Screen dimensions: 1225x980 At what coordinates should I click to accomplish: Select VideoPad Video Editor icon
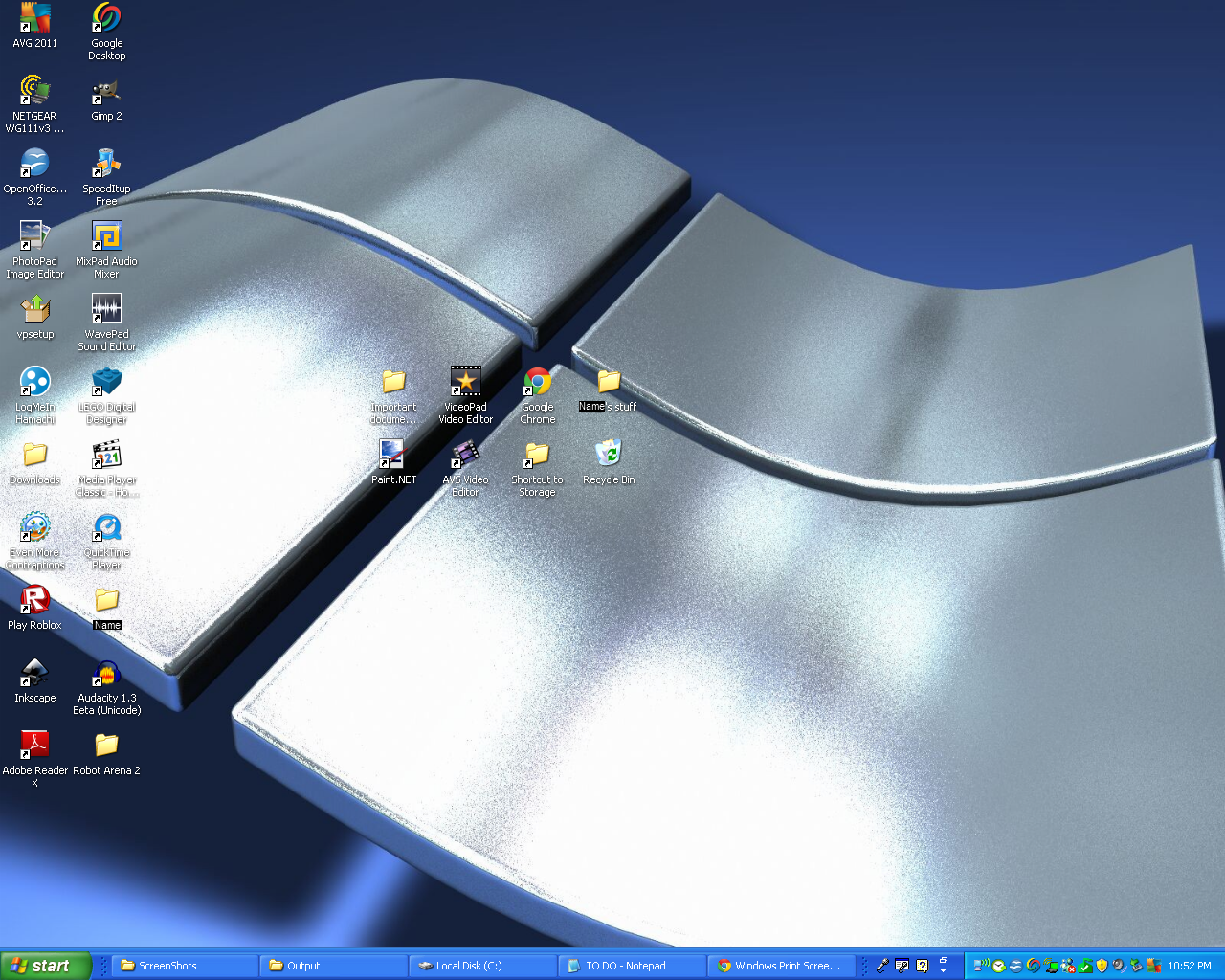pyautogui.click(x=466, y=395)
